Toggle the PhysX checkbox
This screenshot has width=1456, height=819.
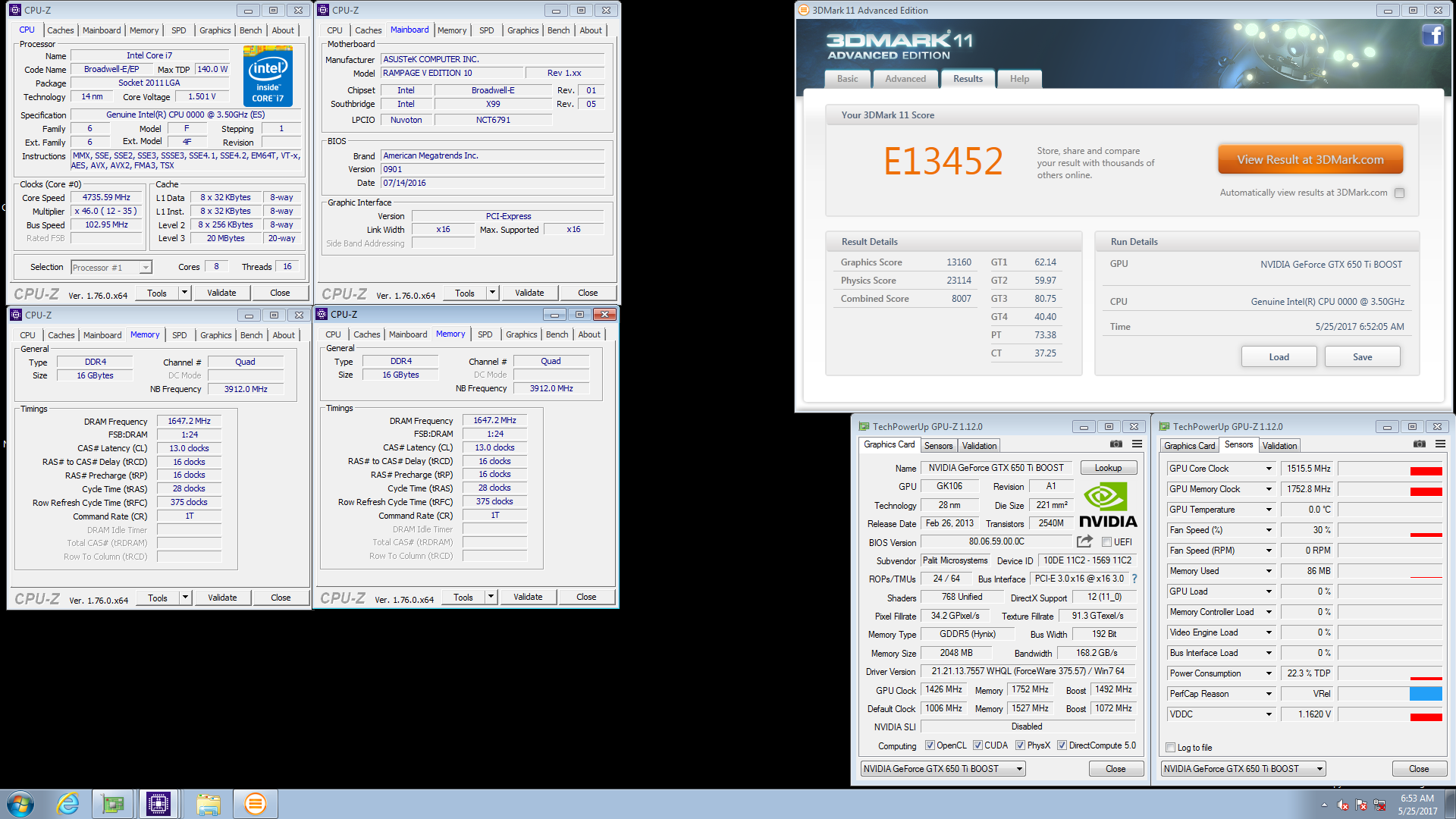coord(1020,745)
